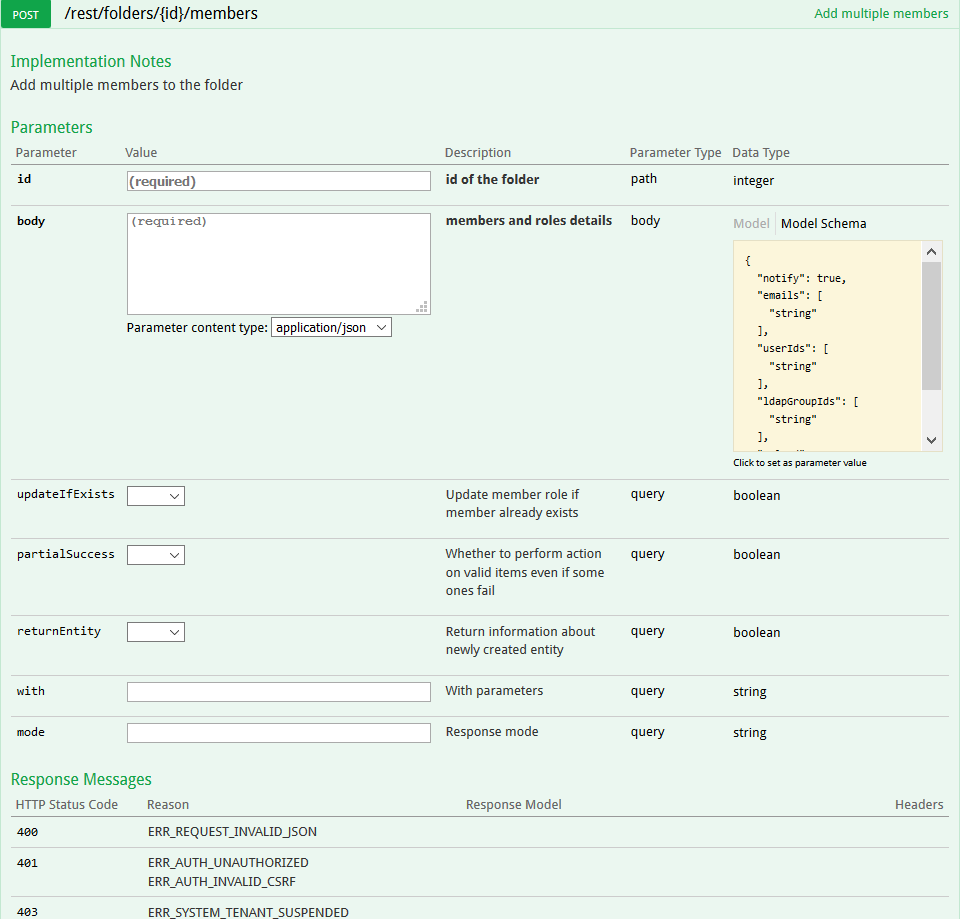Open the Parameter content type dropdown

pyautogui.click(x=331, y=327)
